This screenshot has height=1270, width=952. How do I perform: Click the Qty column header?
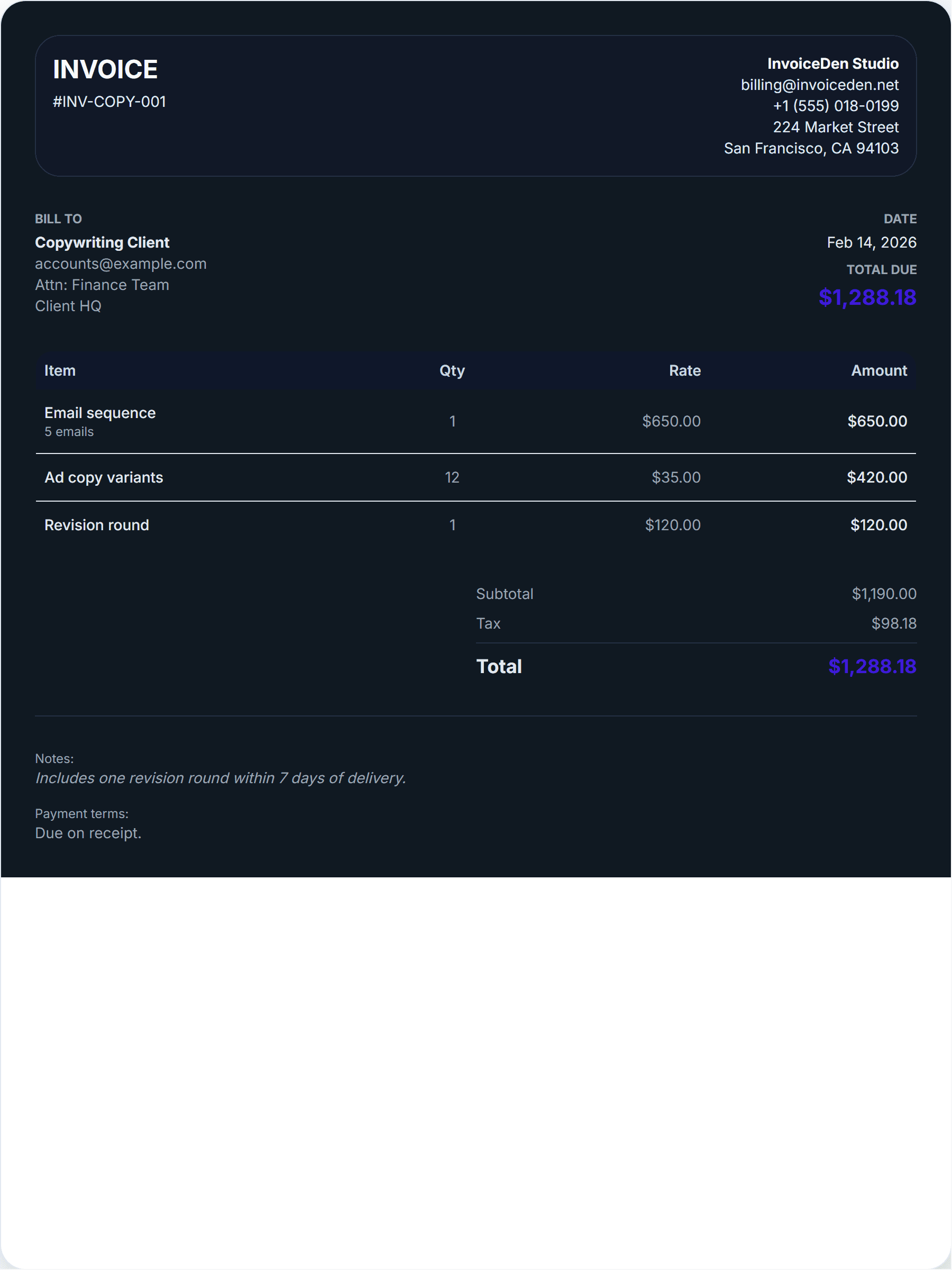[x=452, y=371]
